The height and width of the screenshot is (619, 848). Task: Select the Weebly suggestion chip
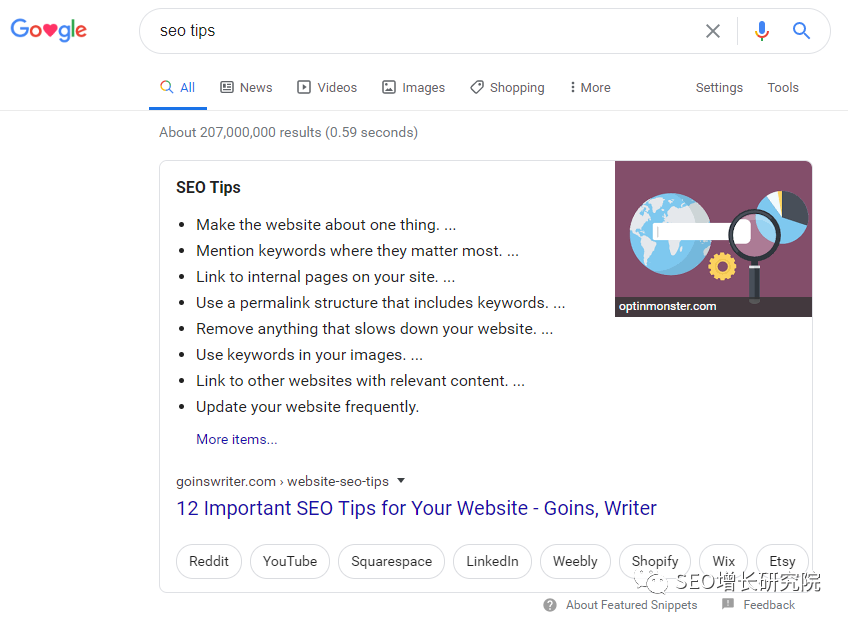click(x=575, y=561)
